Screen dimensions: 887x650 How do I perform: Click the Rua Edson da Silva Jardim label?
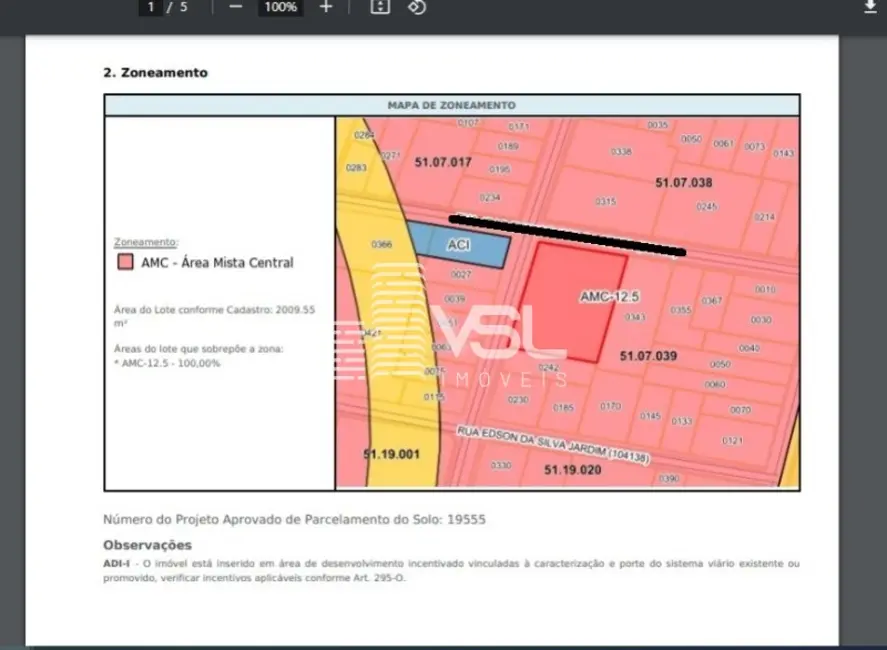(553, 444)
